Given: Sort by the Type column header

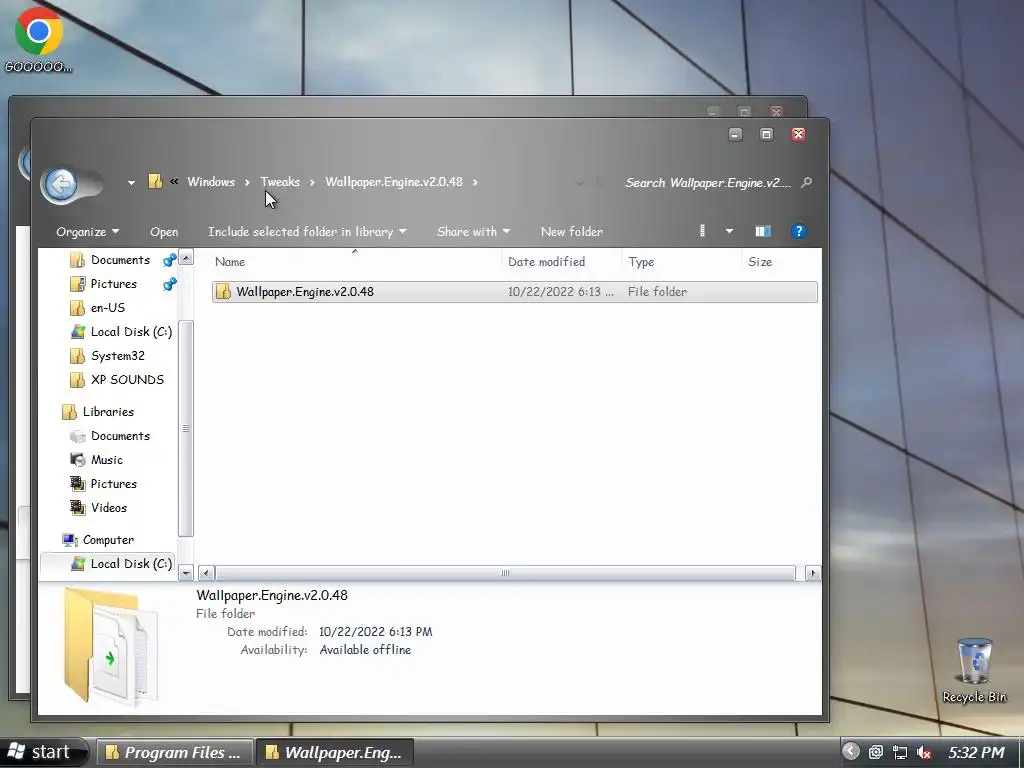Looking at the screenshot, I should (x=641, y=262).
